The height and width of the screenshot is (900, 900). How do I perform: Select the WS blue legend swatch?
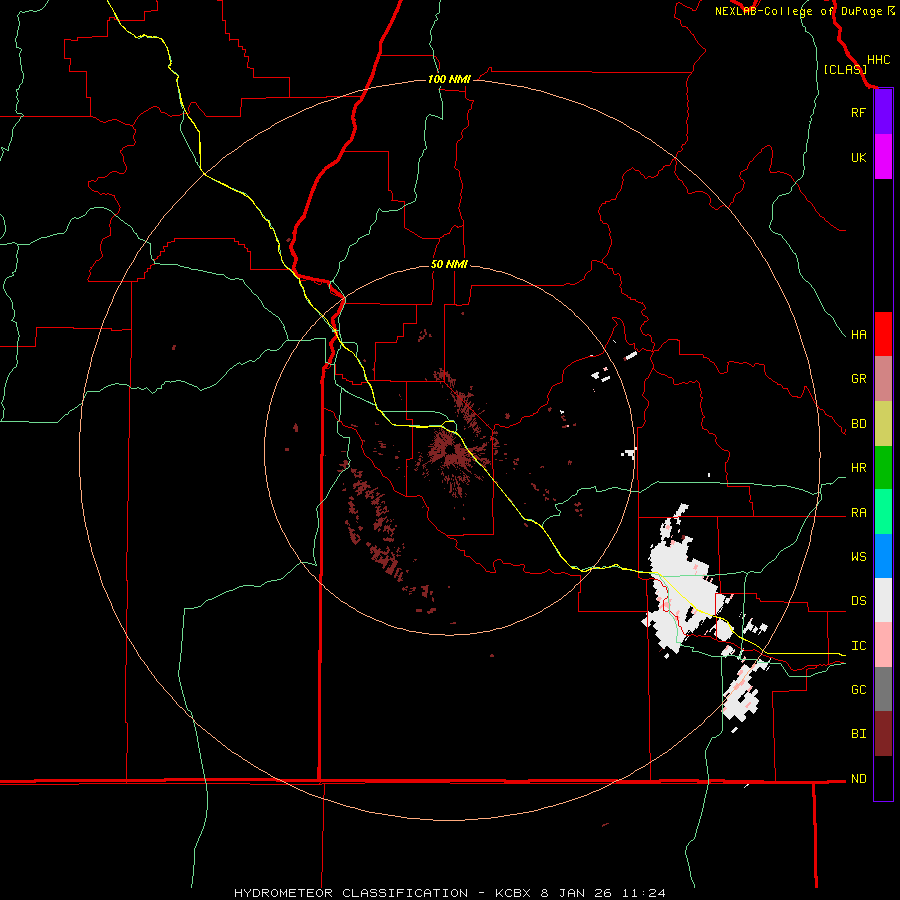tap(883, 556)
